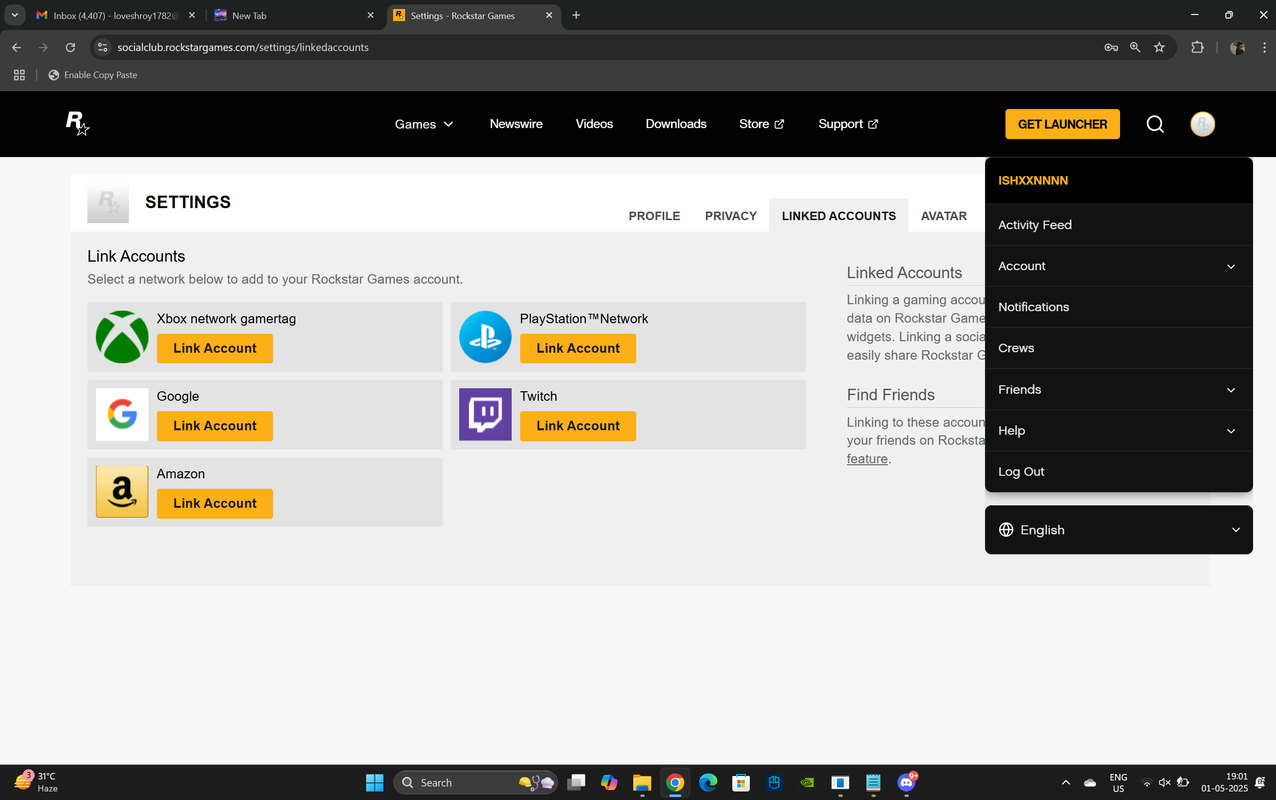Expand the Games navigation dropdown

point(424,124)
